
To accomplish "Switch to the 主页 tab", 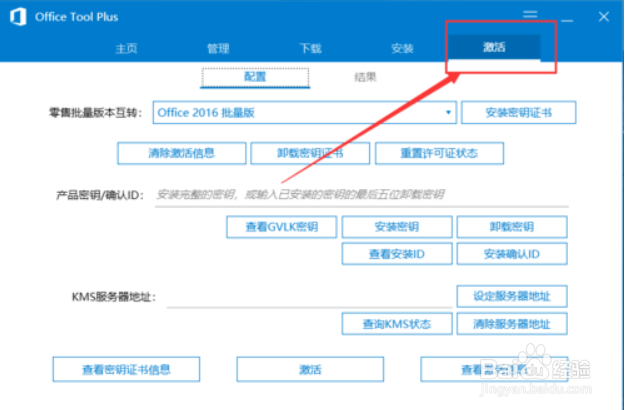I will (x=126, y=48).
